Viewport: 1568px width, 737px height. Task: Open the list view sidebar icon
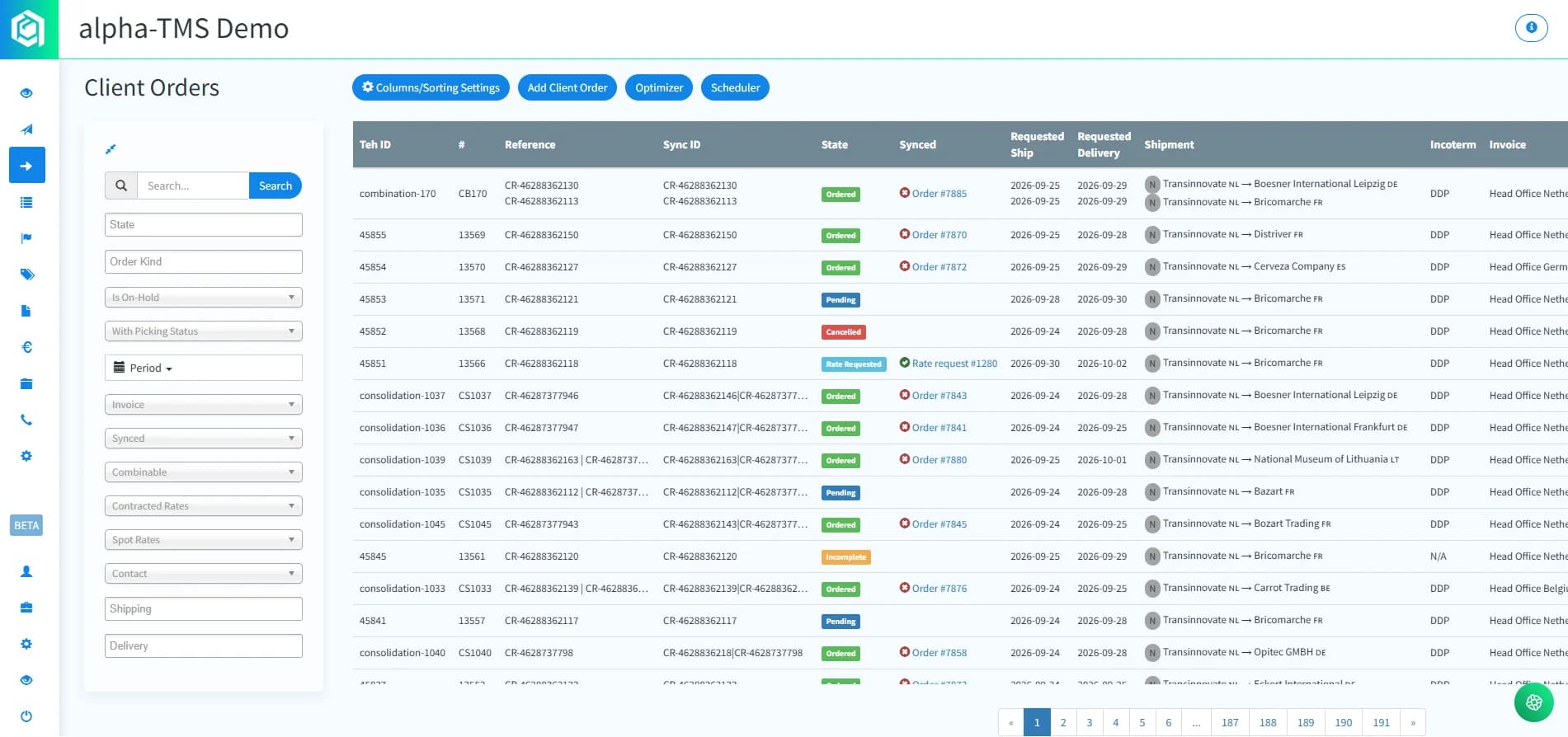[26, 202]
